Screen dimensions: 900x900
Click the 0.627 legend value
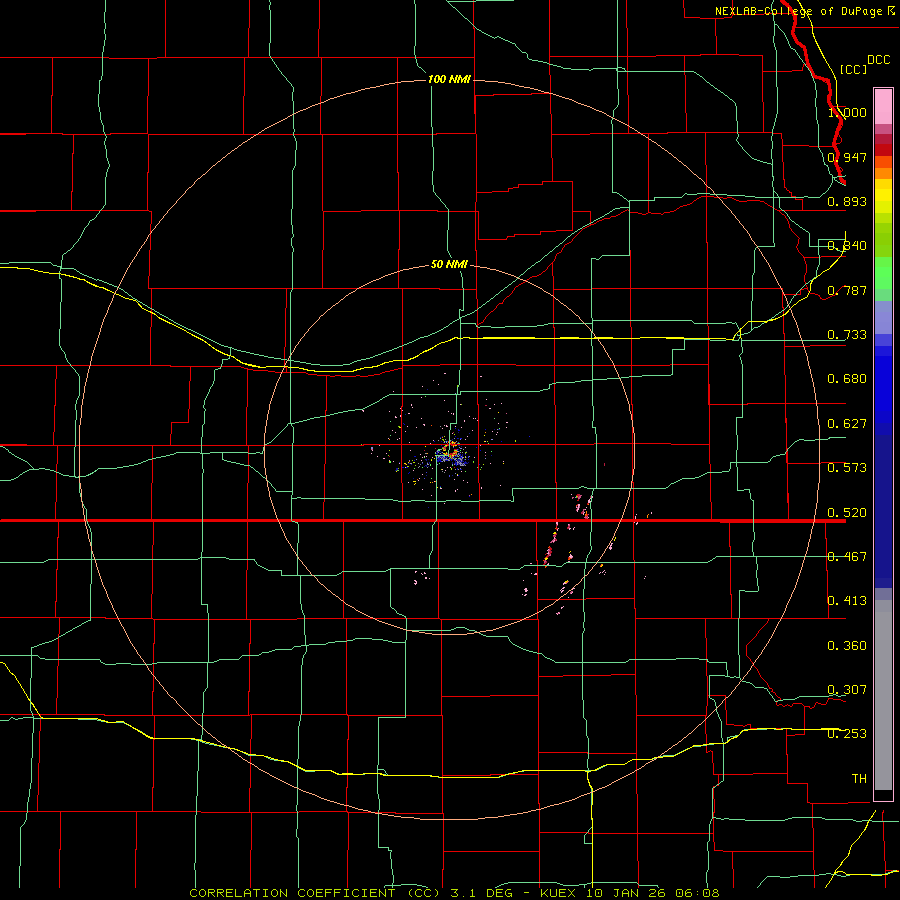(x=847, y=424)
